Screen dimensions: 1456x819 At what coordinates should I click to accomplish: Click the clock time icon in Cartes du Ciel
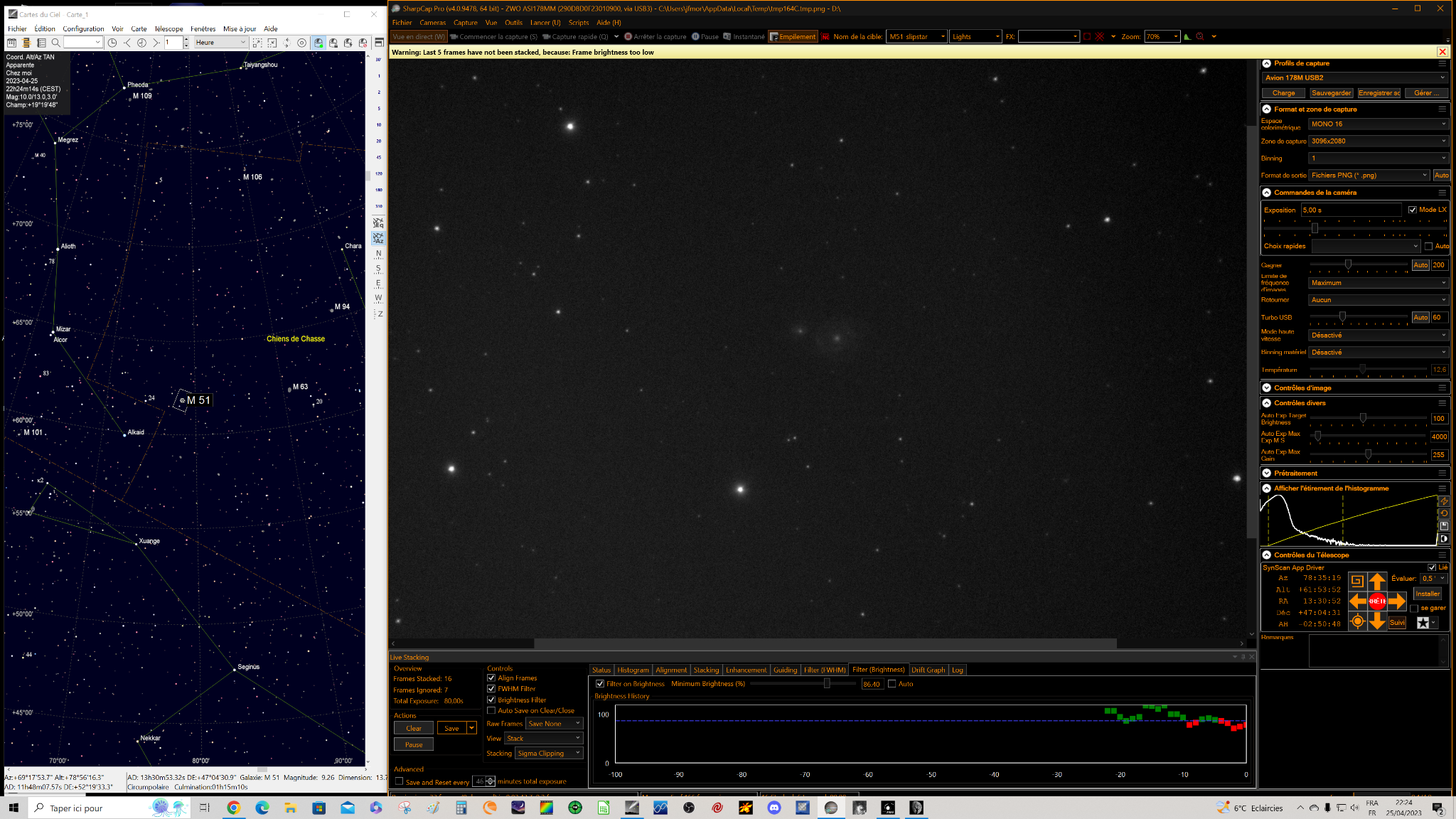pyautogui.click(x=112, y=43)
